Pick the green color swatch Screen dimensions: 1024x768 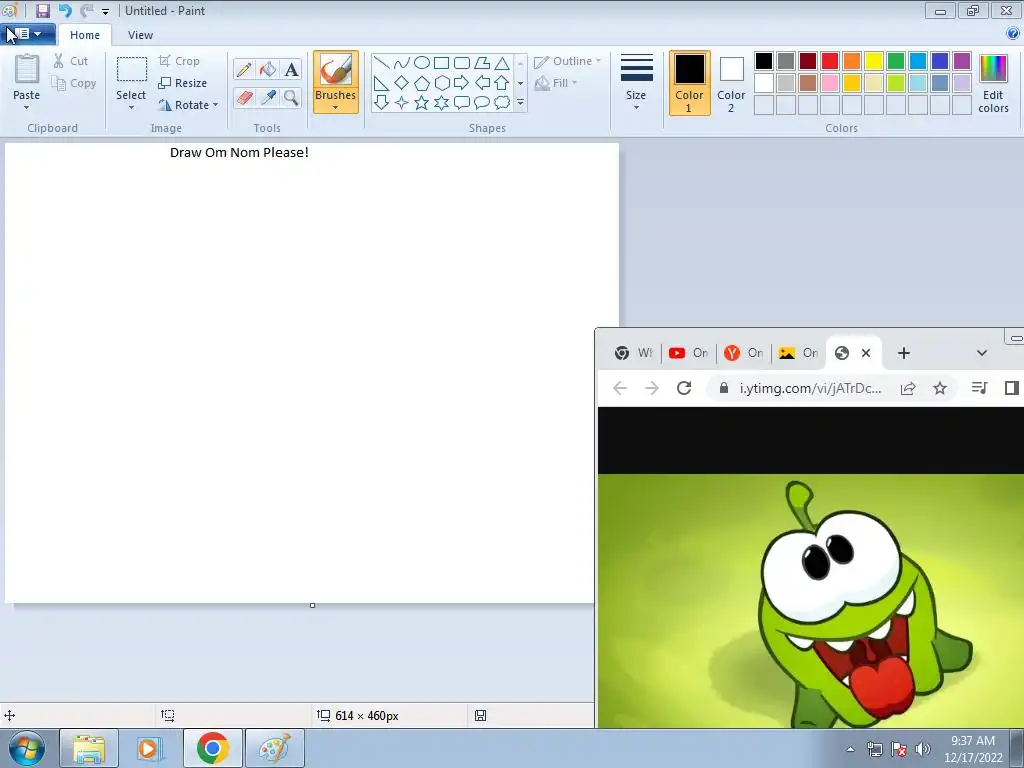pos(896,61)
